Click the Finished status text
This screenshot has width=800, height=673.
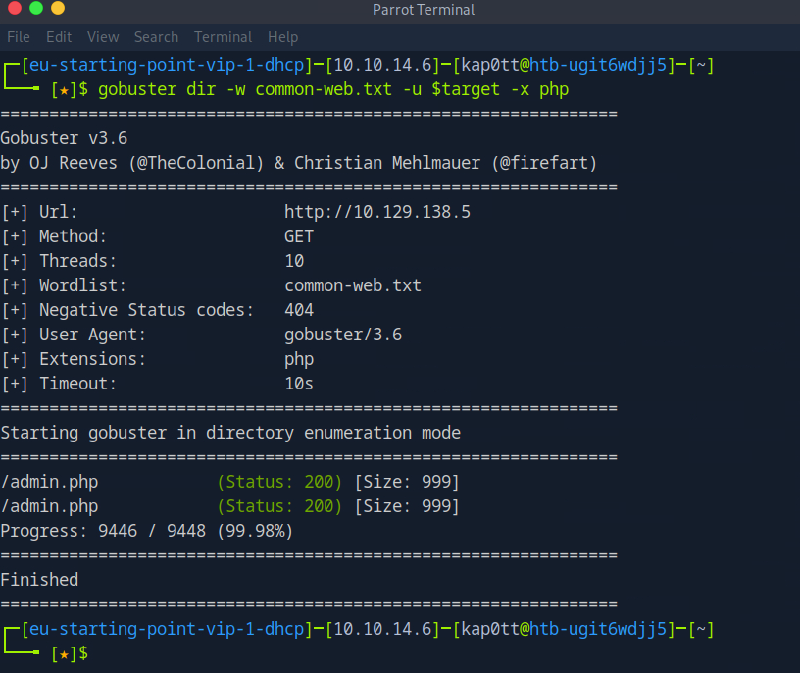(39, 580)
